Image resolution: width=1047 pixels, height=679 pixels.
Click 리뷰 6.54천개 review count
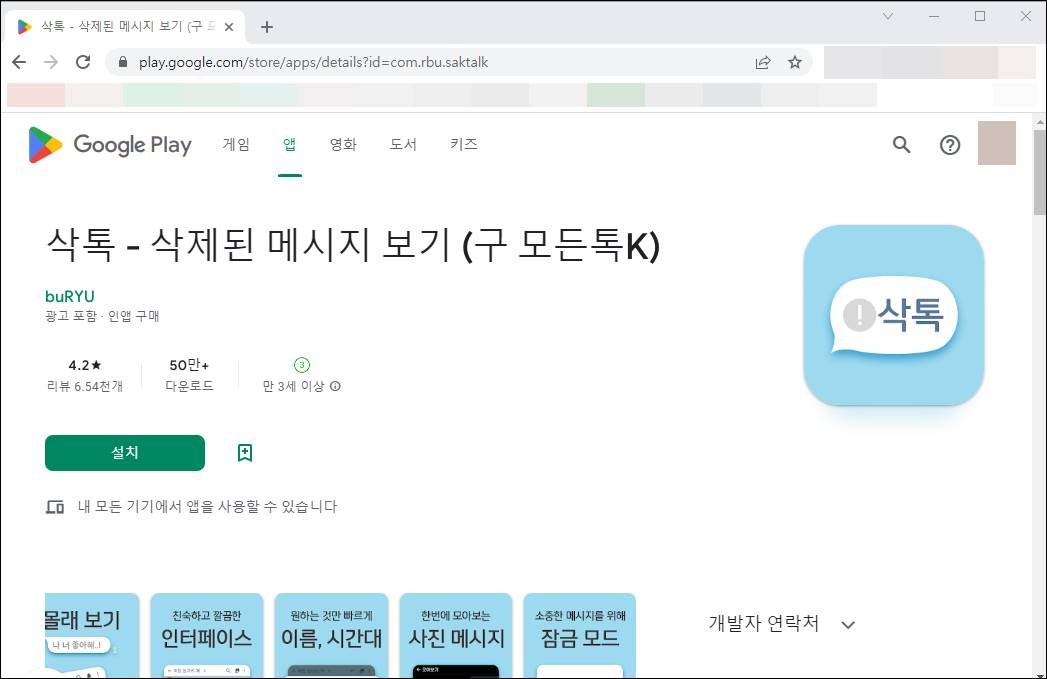point(85,386)
